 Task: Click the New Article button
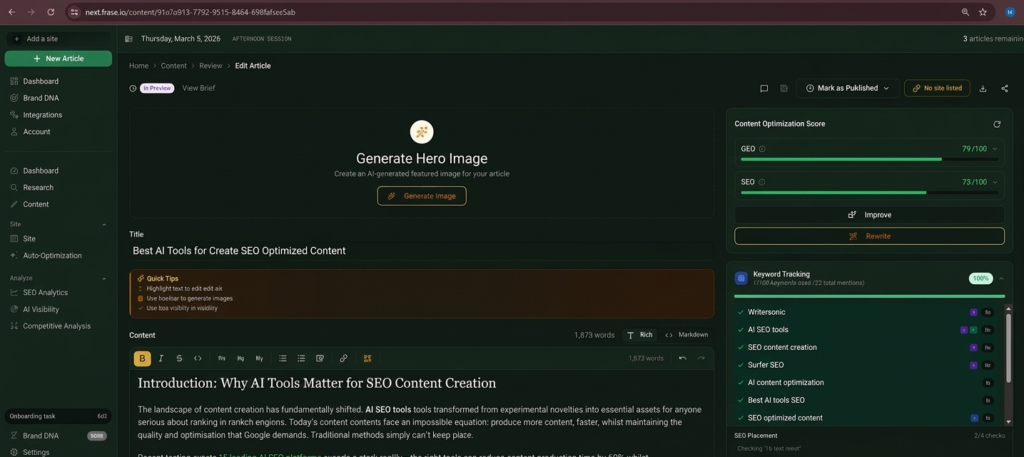pyautogui.click(x=58, y=59)
